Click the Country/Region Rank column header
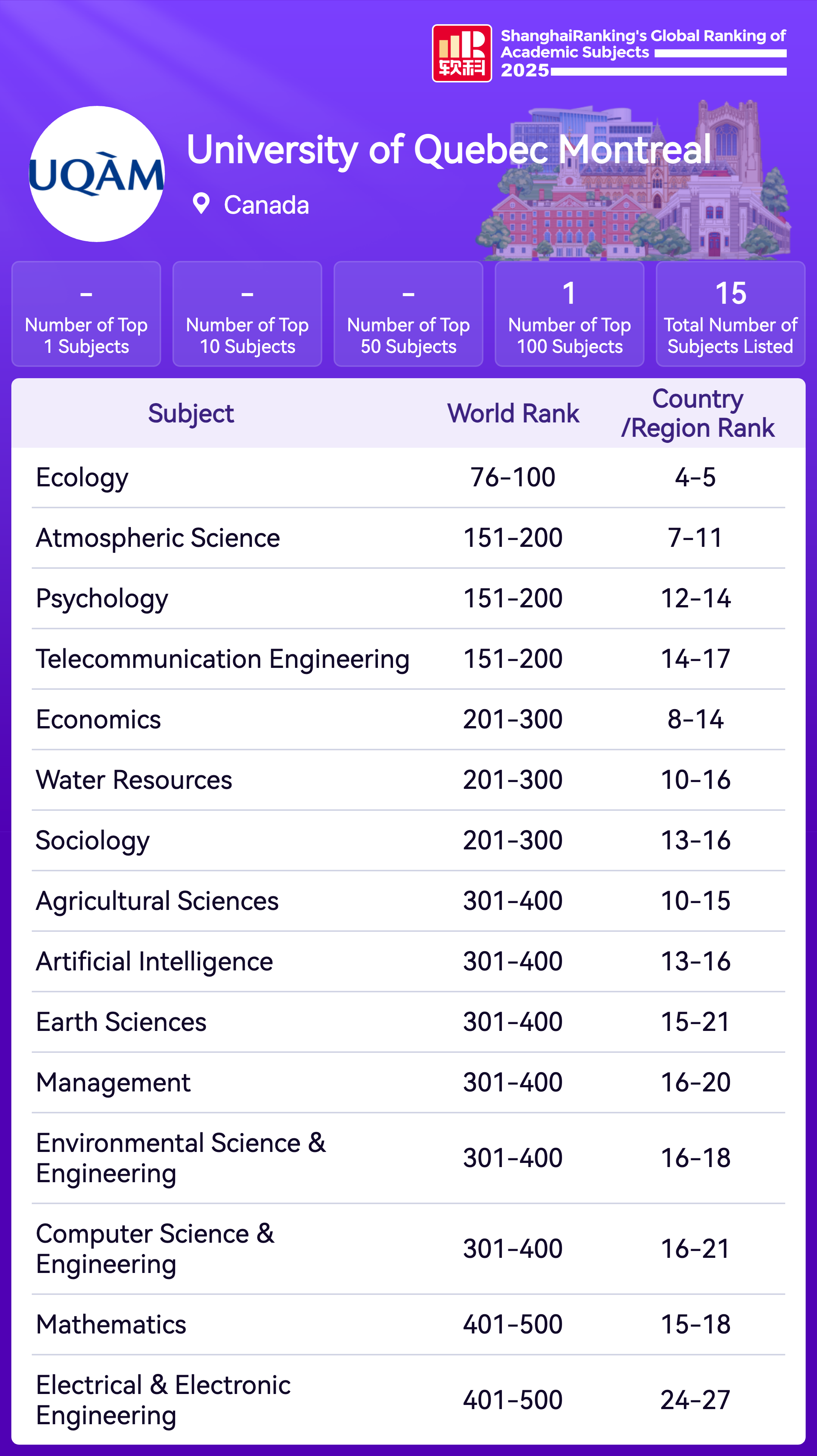 [697, 413]
